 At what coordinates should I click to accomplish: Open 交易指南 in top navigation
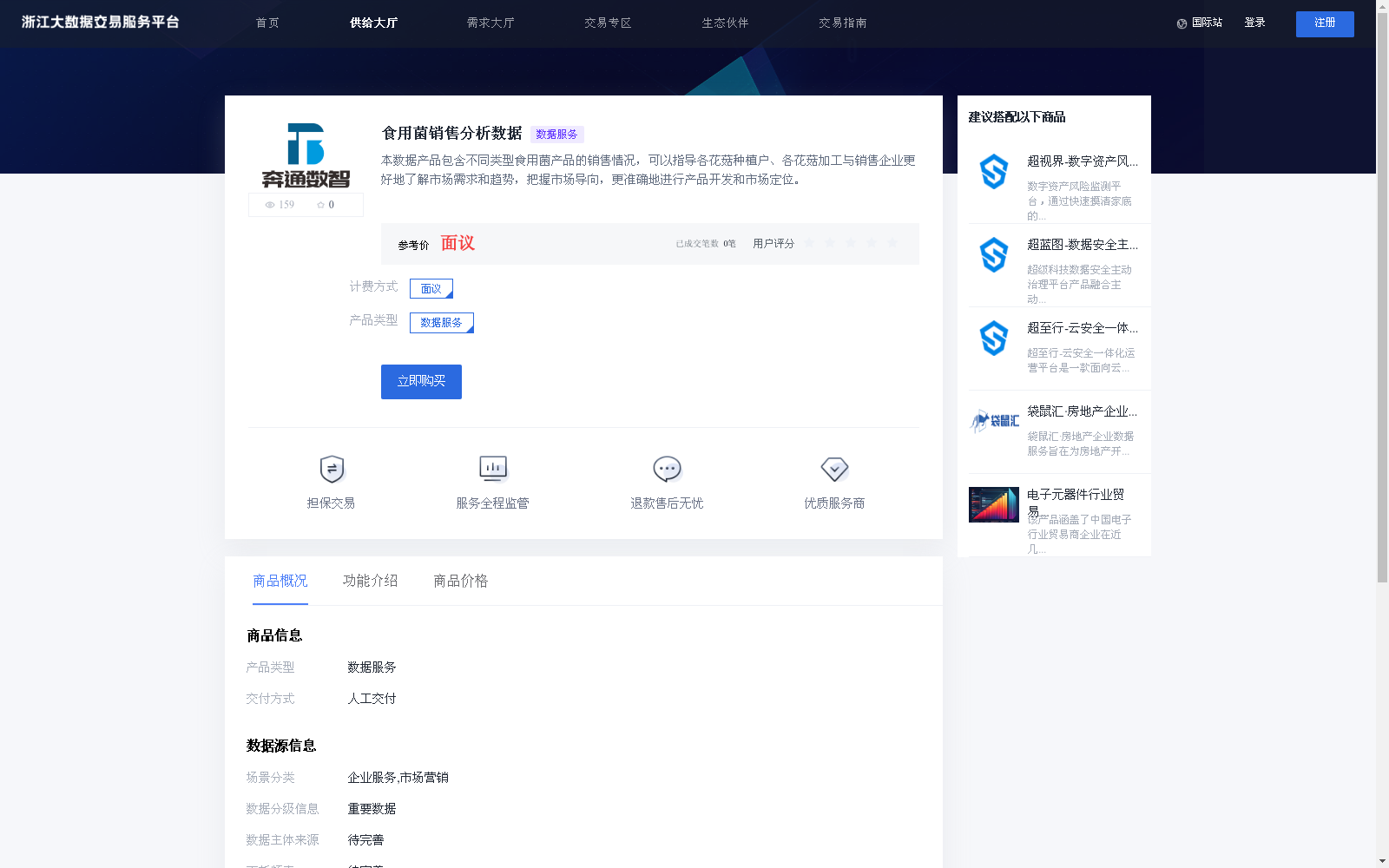[x=842, y=23]
